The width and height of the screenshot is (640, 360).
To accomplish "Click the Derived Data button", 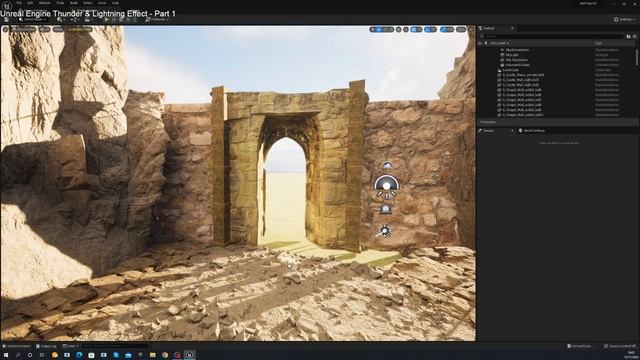I will point(579,346).
